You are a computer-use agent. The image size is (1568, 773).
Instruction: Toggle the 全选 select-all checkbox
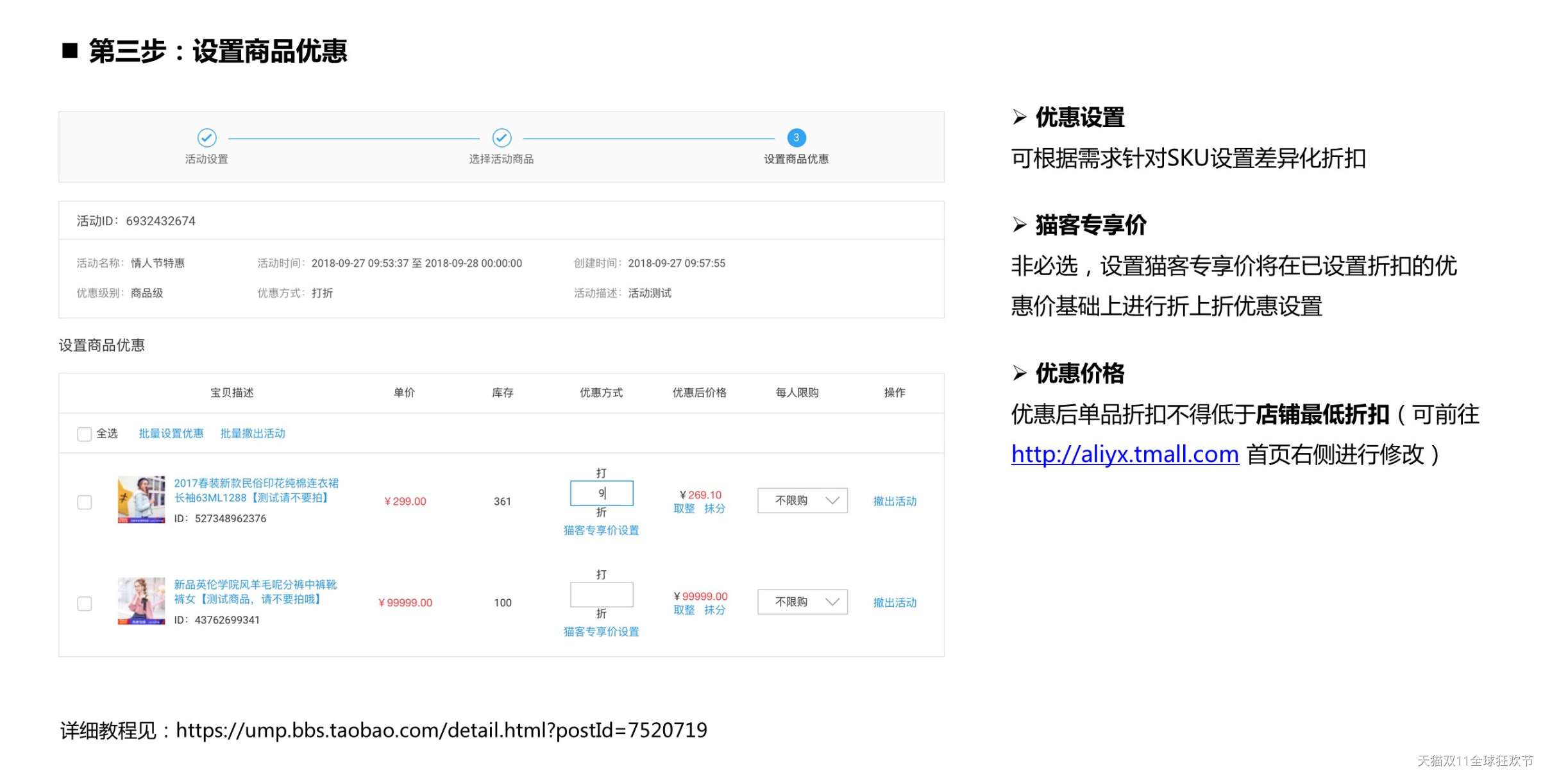tap(84, 434)
